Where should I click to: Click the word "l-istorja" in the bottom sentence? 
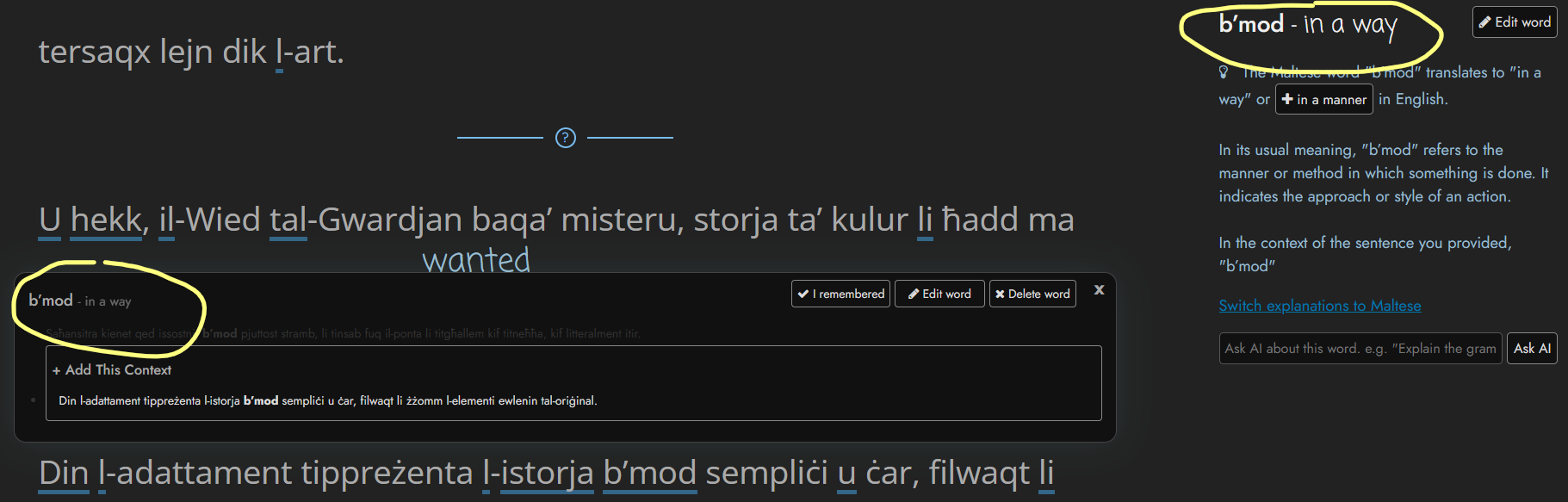pos(537,474)
